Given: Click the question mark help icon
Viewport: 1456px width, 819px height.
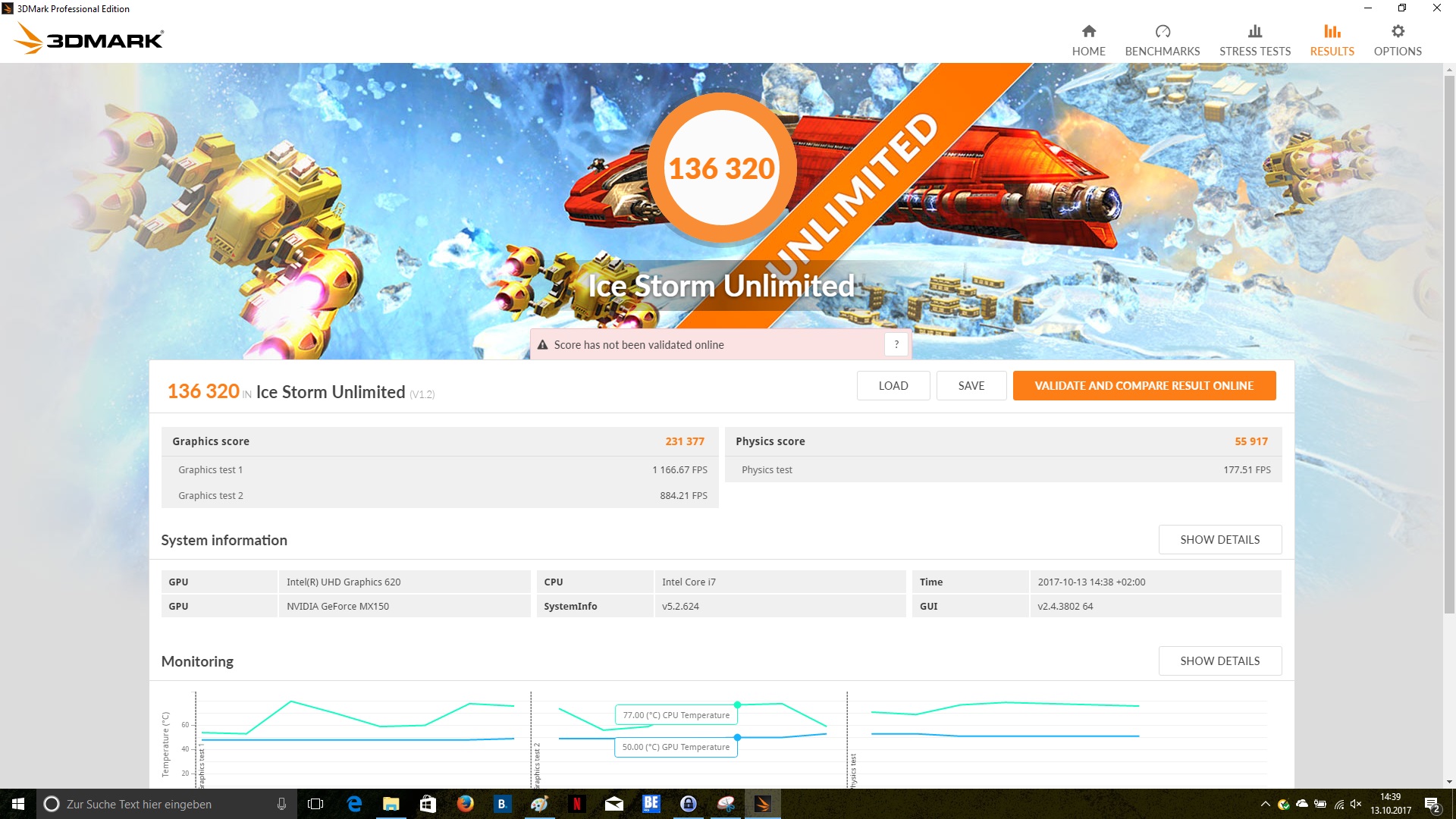Looking at the screenshot, I should (x=896, y=344).
